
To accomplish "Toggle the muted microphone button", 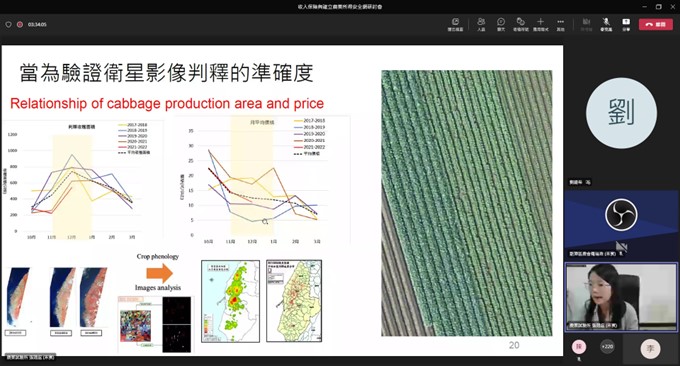I will point(606,24).
